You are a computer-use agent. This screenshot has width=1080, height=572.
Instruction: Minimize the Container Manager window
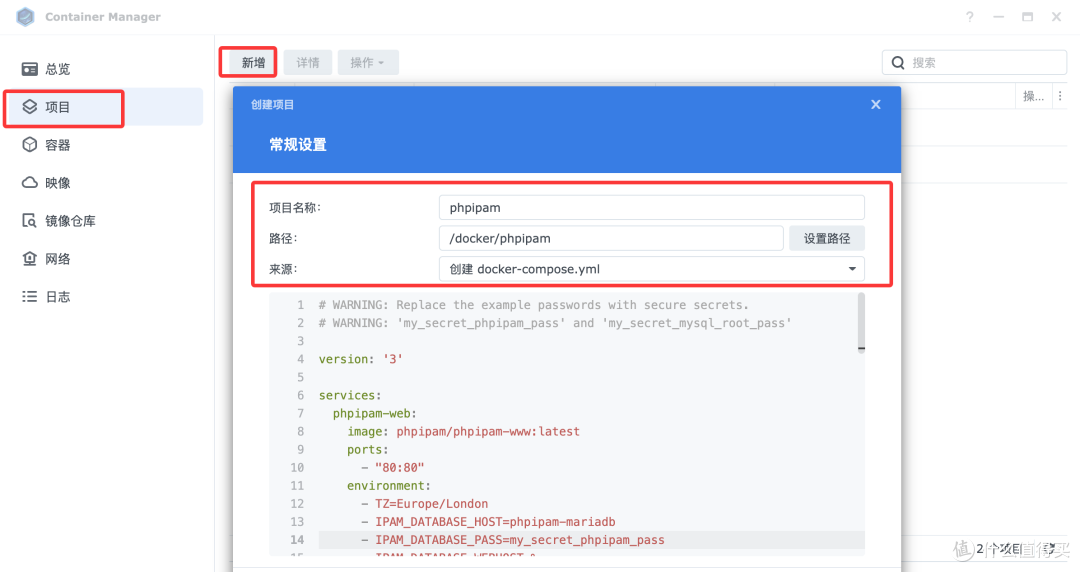coord(999,17)
